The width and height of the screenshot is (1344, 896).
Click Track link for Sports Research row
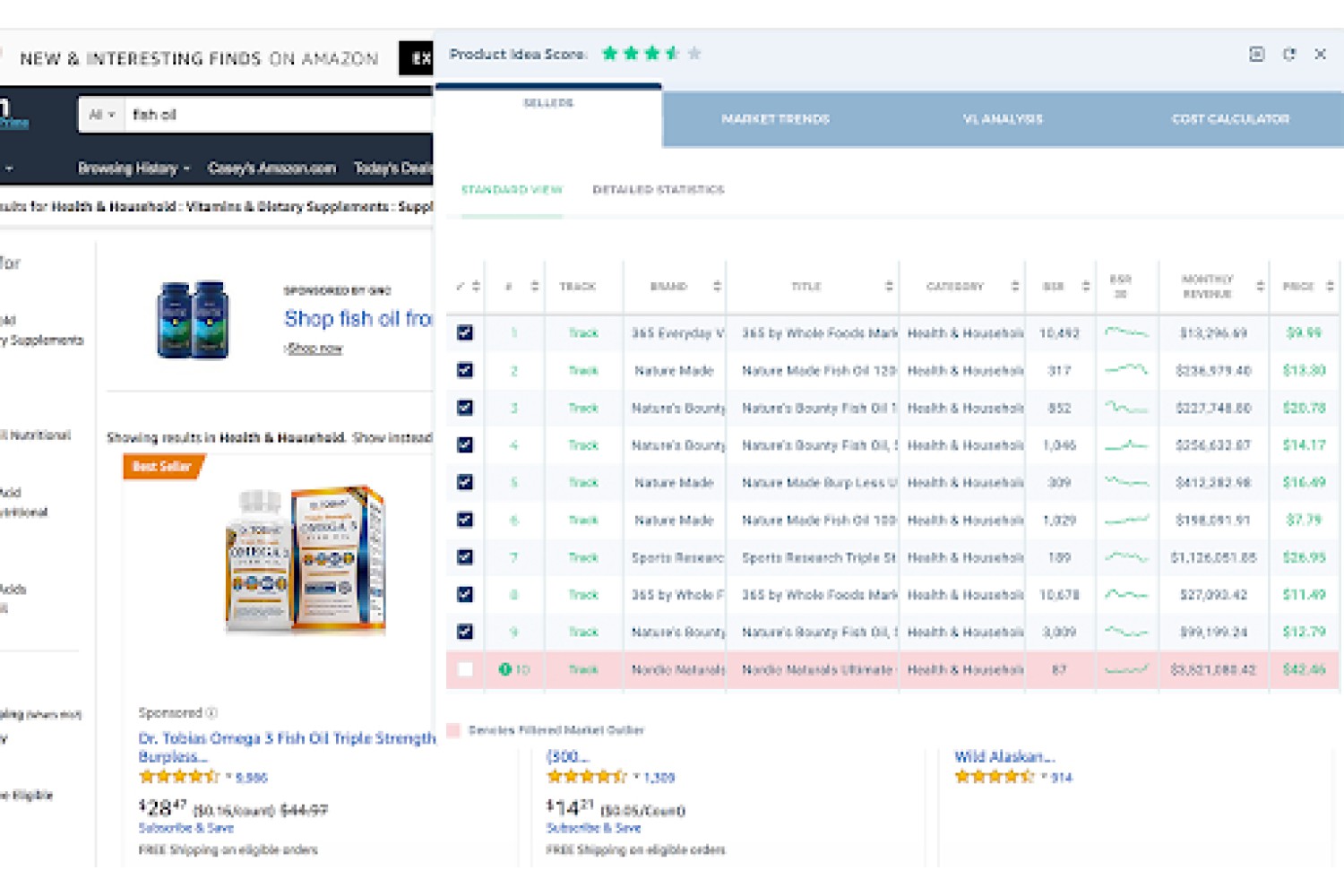click(583, 557)
